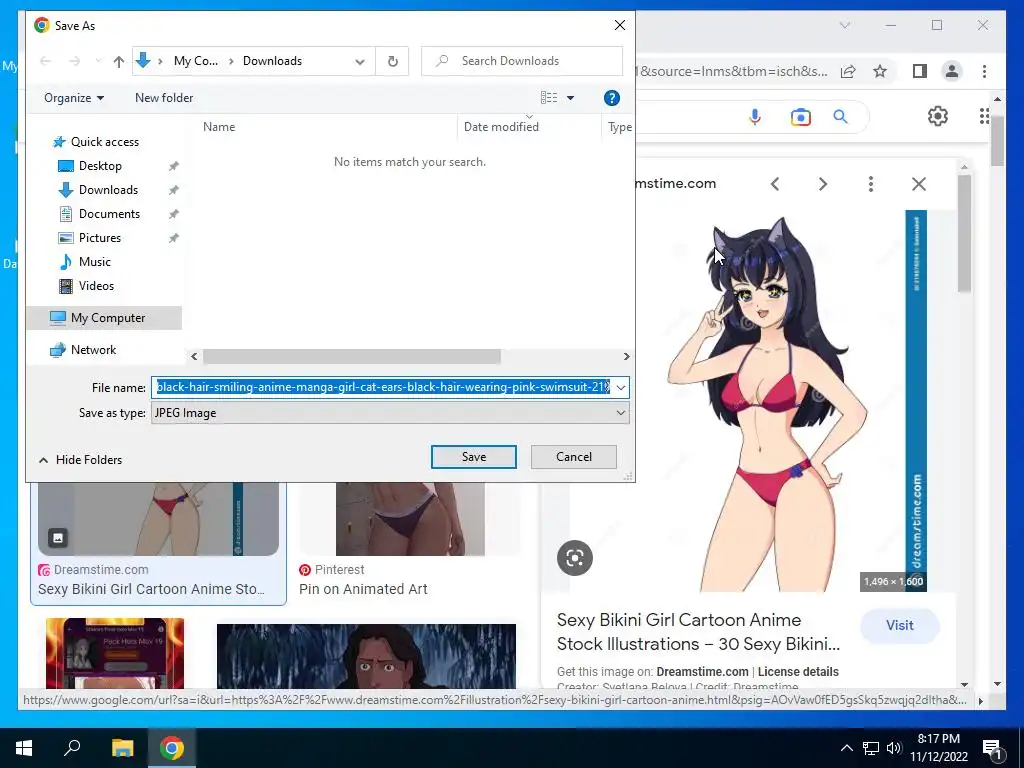The width and height of the screenshot is (1024, 768).
Task: Open network status tray icon
Action: tap(871, 748)
